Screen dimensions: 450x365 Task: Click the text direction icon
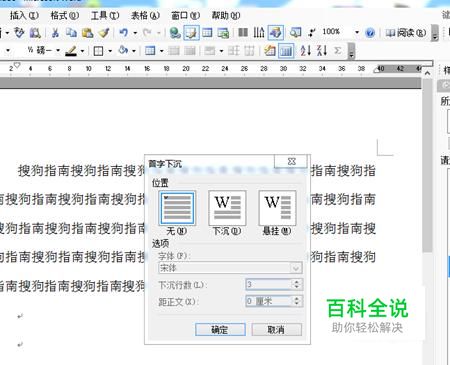pos(259,33)
